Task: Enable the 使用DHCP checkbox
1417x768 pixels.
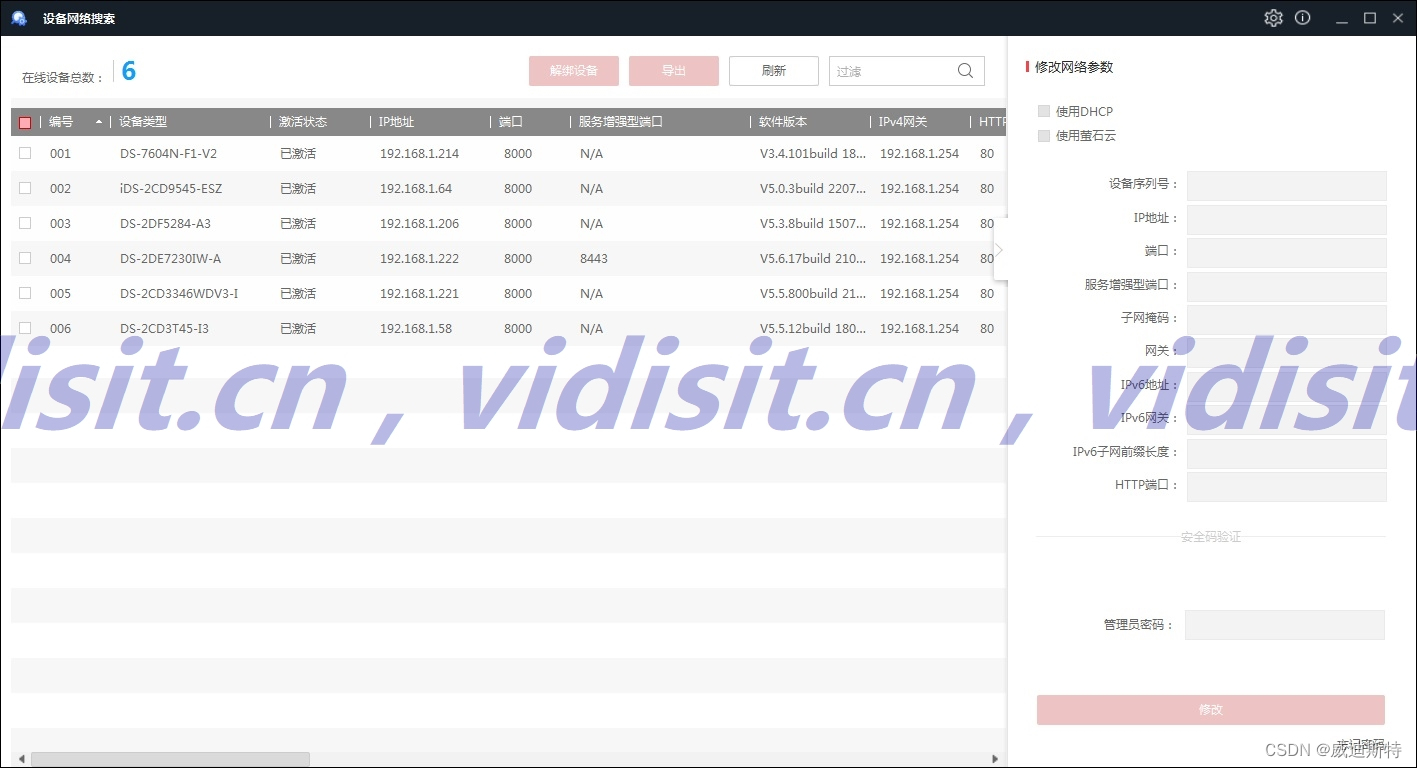Action: click(1044, 111)
